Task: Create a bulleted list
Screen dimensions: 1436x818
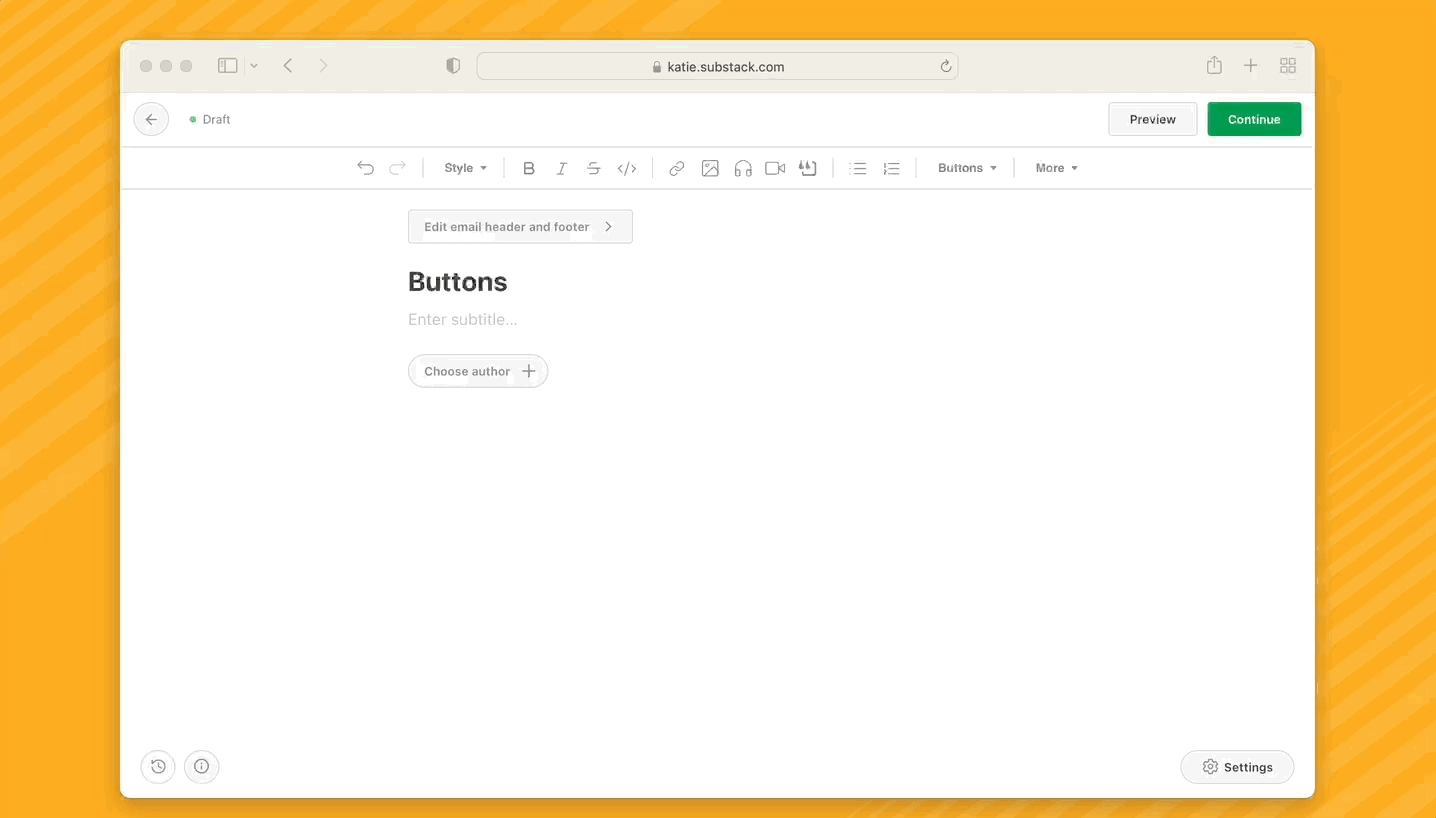Action: [x=858, y=168]
